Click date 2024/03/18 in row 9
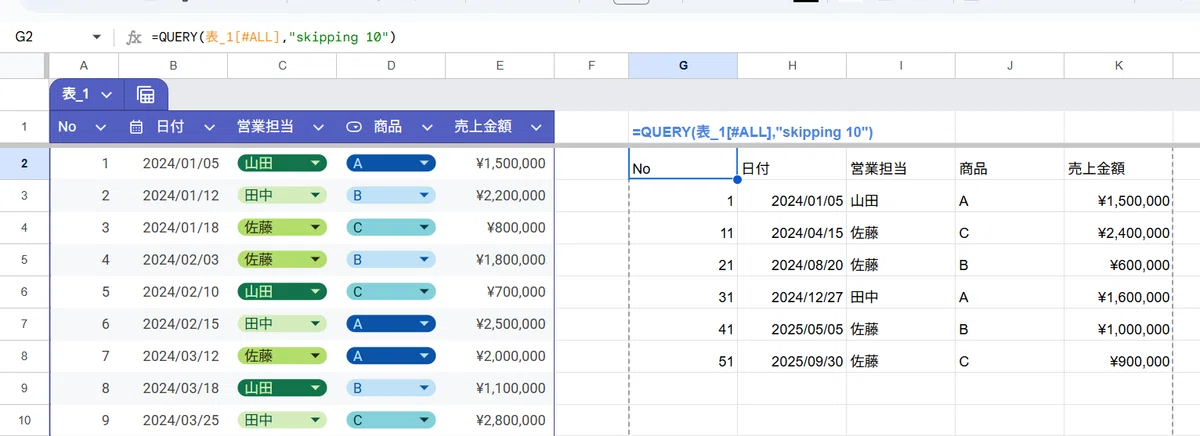 click(x=180, y=388)
